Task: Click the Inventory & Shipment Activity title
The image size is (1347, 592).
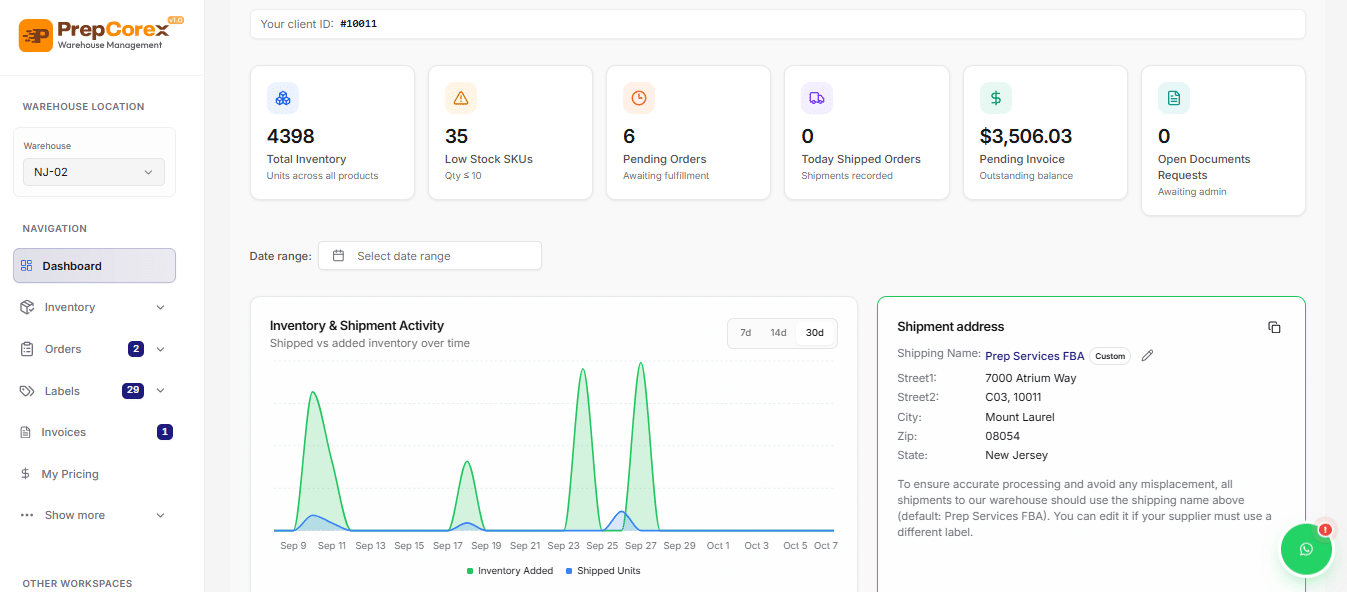Action: pos(357,326)
